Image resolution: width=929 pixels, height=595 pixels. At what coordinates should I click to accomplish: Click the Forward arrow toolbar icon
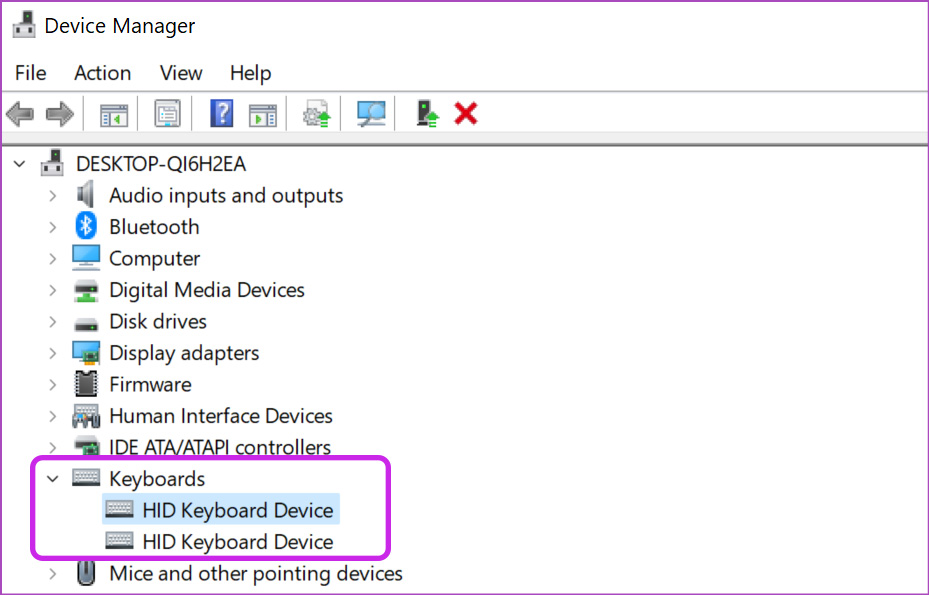tap(60, 113)
